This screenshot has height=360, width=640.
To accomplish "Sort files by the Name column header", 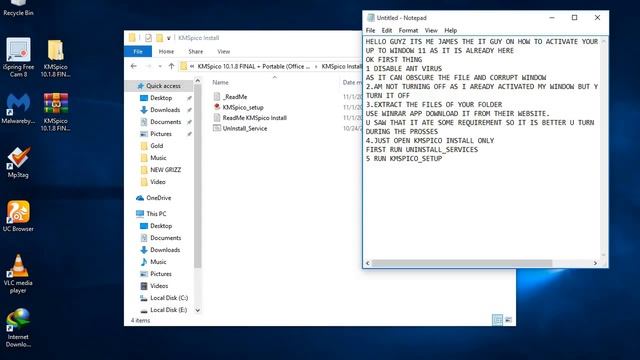I will click(220, 82).
